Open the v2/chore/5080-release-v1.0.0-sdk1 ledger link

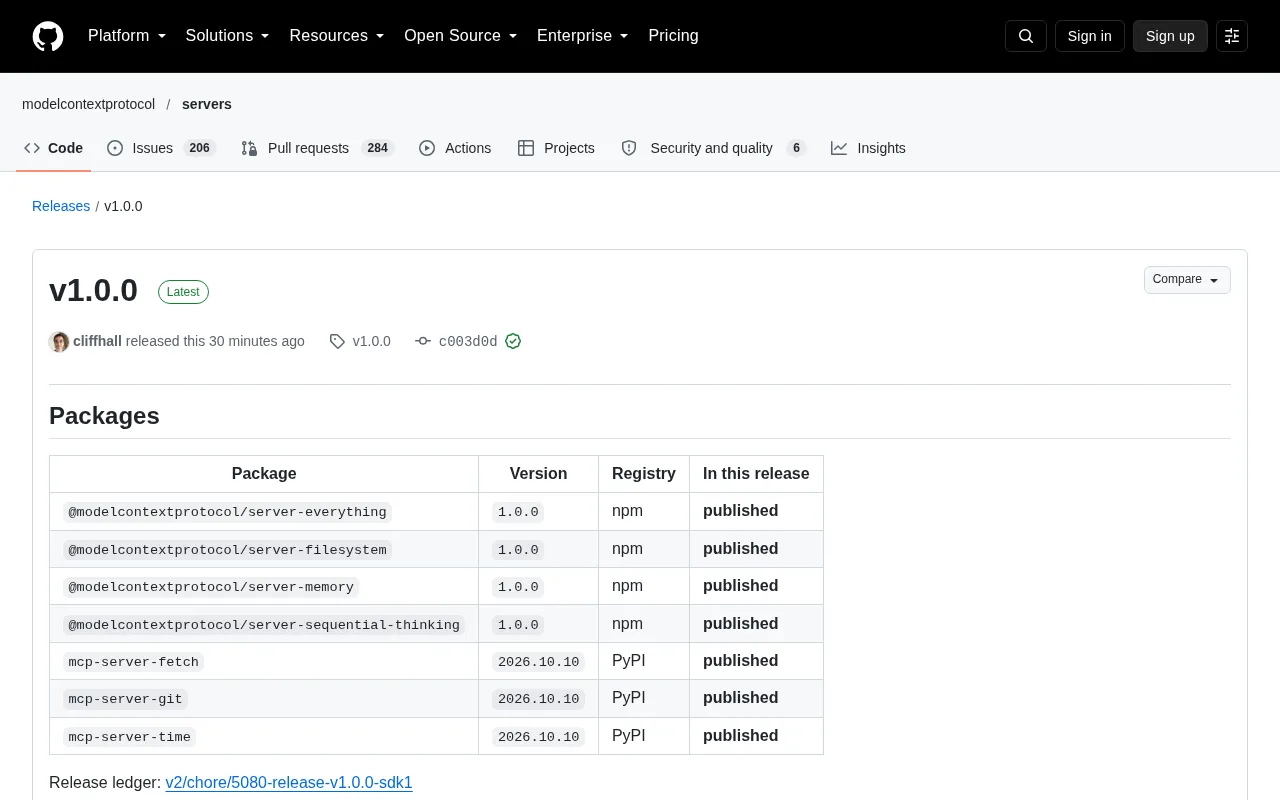tap(289, 782)
